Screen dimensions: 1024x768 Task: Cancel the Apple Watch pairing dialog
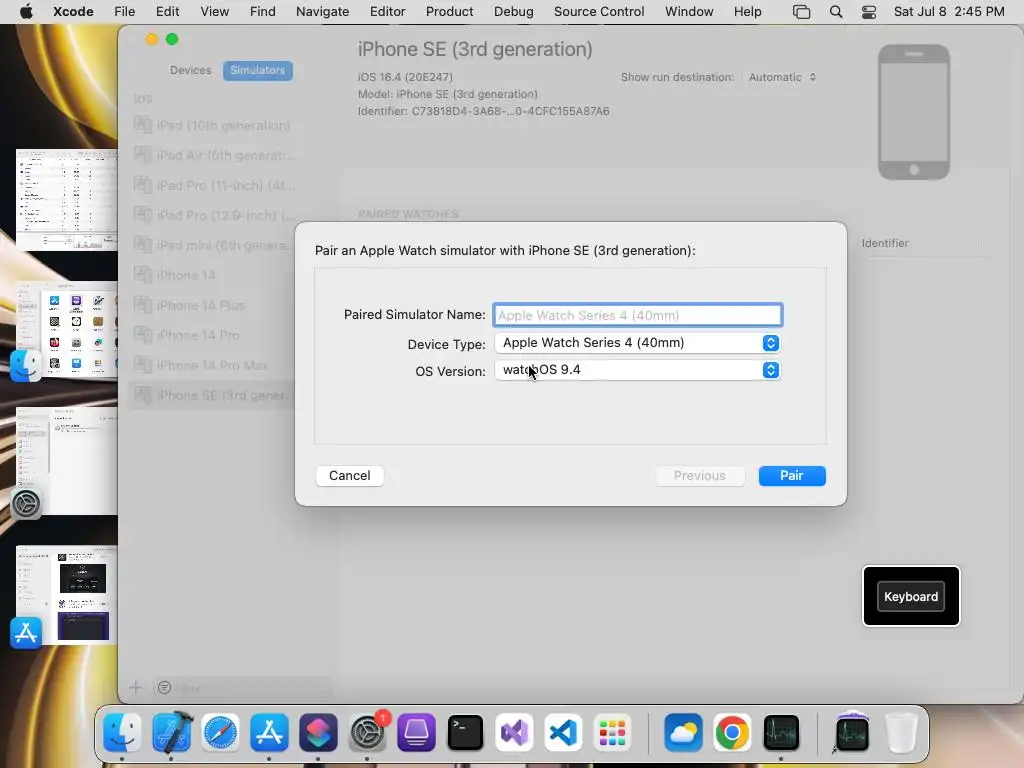click(349, 475)
